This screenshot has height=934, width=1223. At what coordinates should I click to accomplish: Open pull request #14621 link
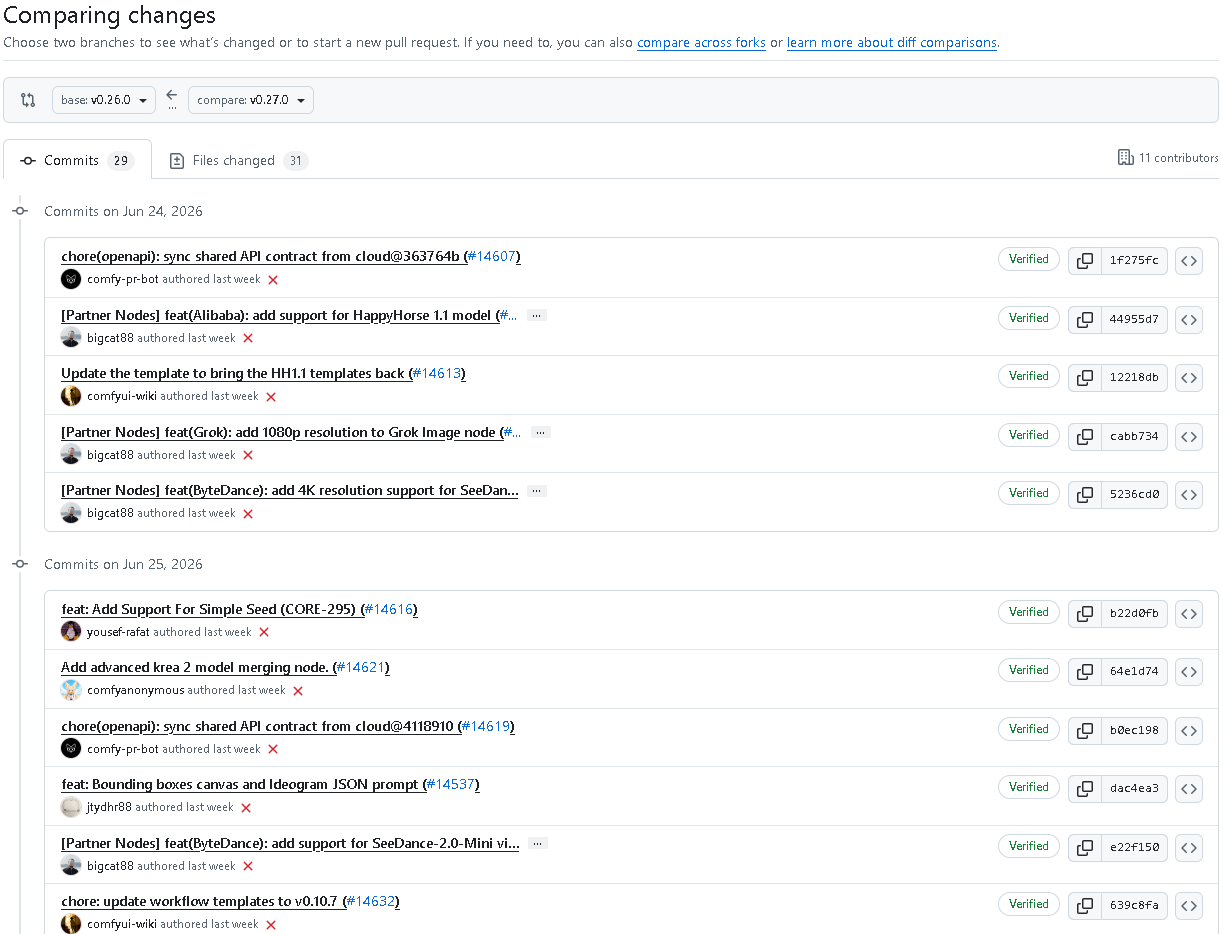pyautogui.click(x=361, y=667)
